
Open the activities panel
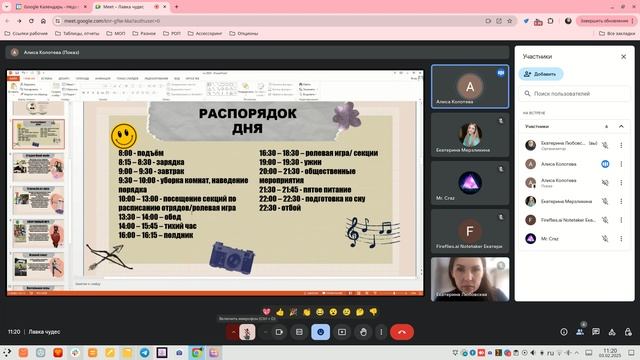tap(612, 332)
